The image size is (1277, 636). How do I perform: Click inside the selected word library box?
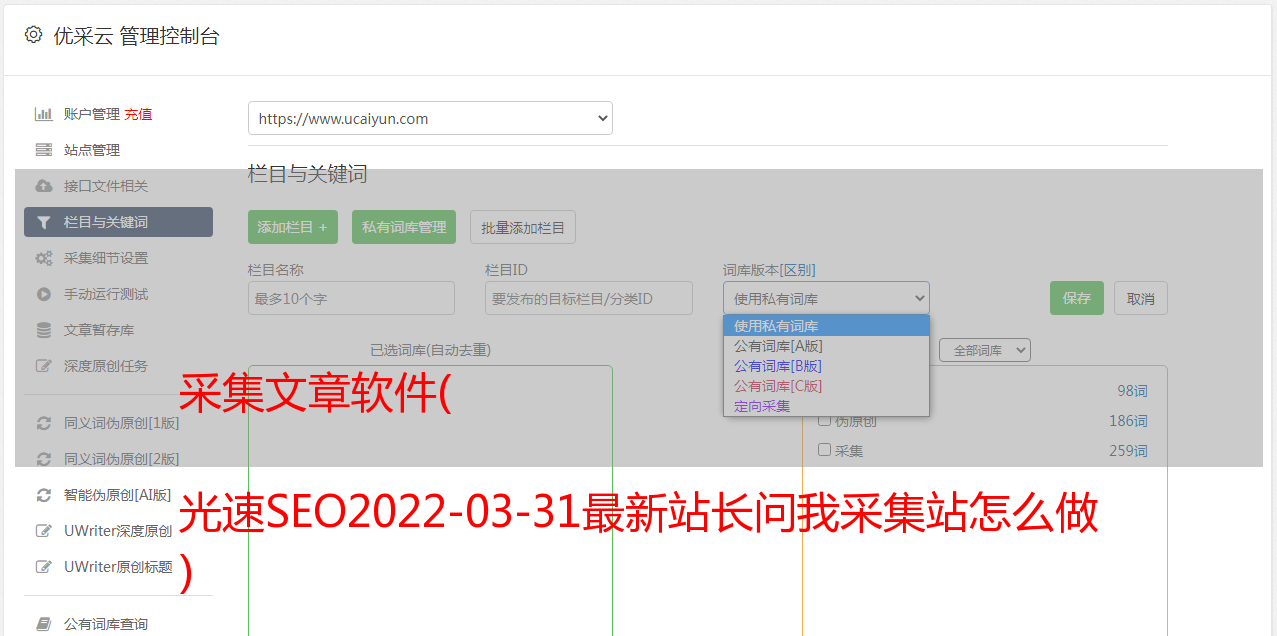tap(430, 500)
